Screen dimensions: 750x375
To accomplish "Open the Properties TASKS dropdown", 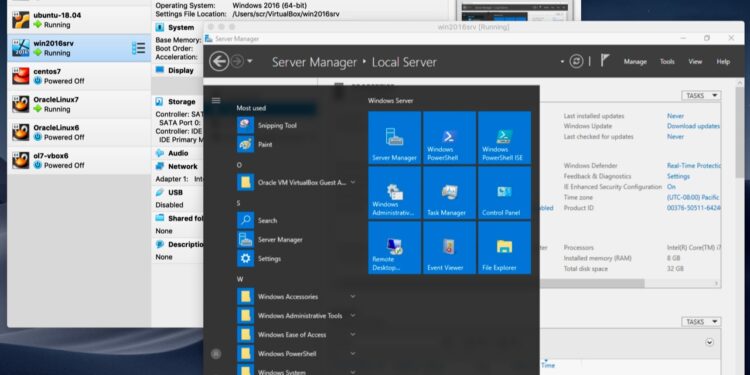I will point(701,96).
